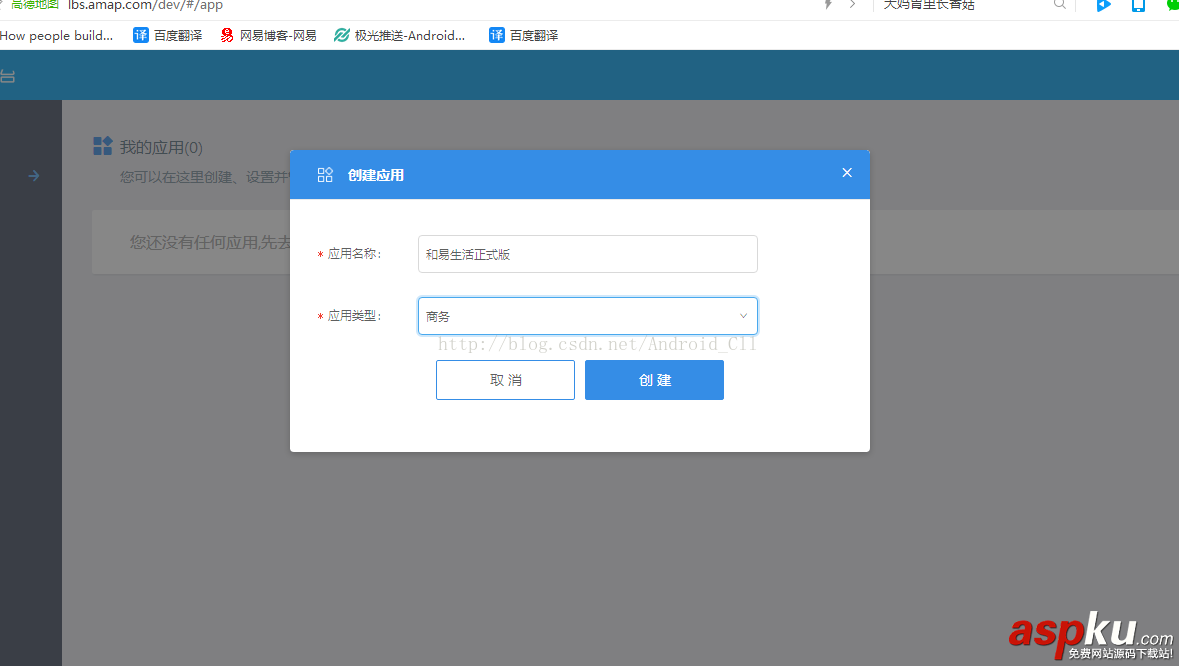Click the lightning bolt icon in address bar
The height and width of the screenshot is (666, 1179).
point(828,5)
